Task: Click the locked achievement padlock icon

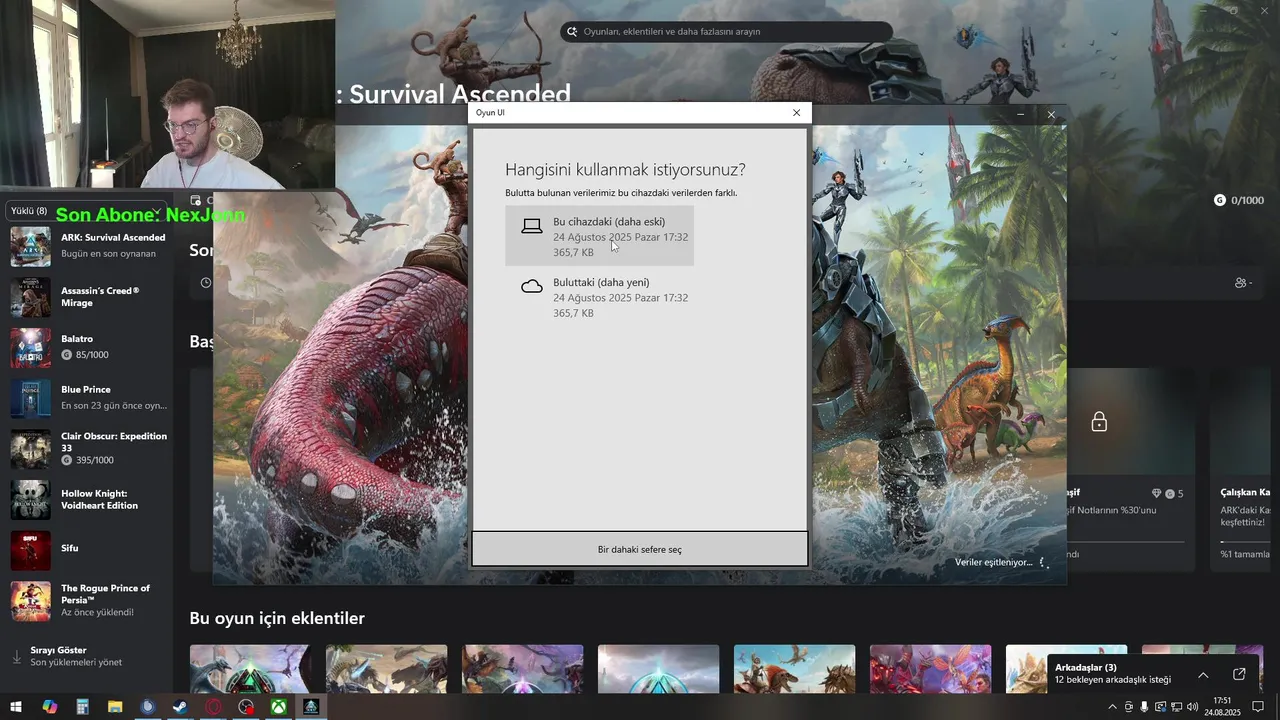Action: pos(1099,422)
